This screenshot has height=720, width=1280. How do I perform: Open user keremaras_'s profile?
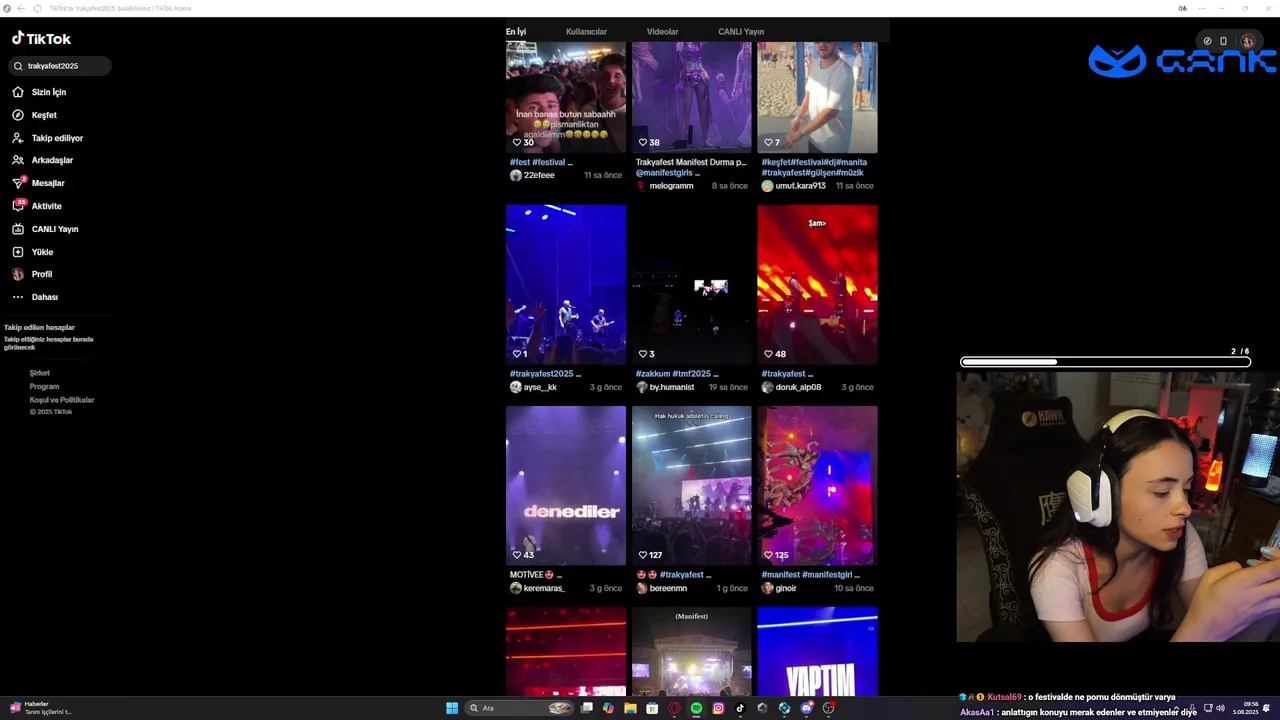click(x=537, y=588)
